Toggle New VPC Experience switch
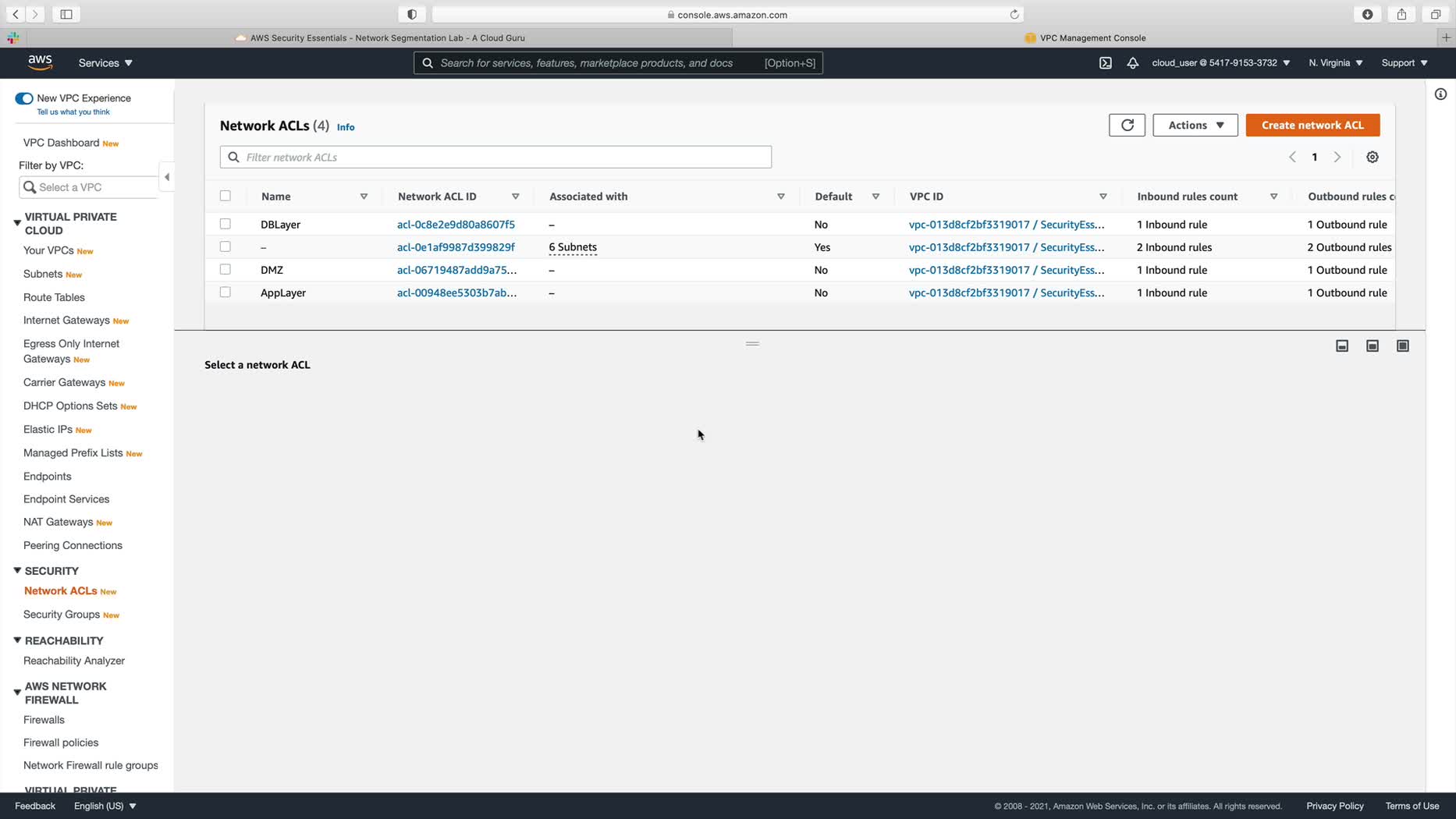Viewport: 1456px width, 819px height. (24, 98)
